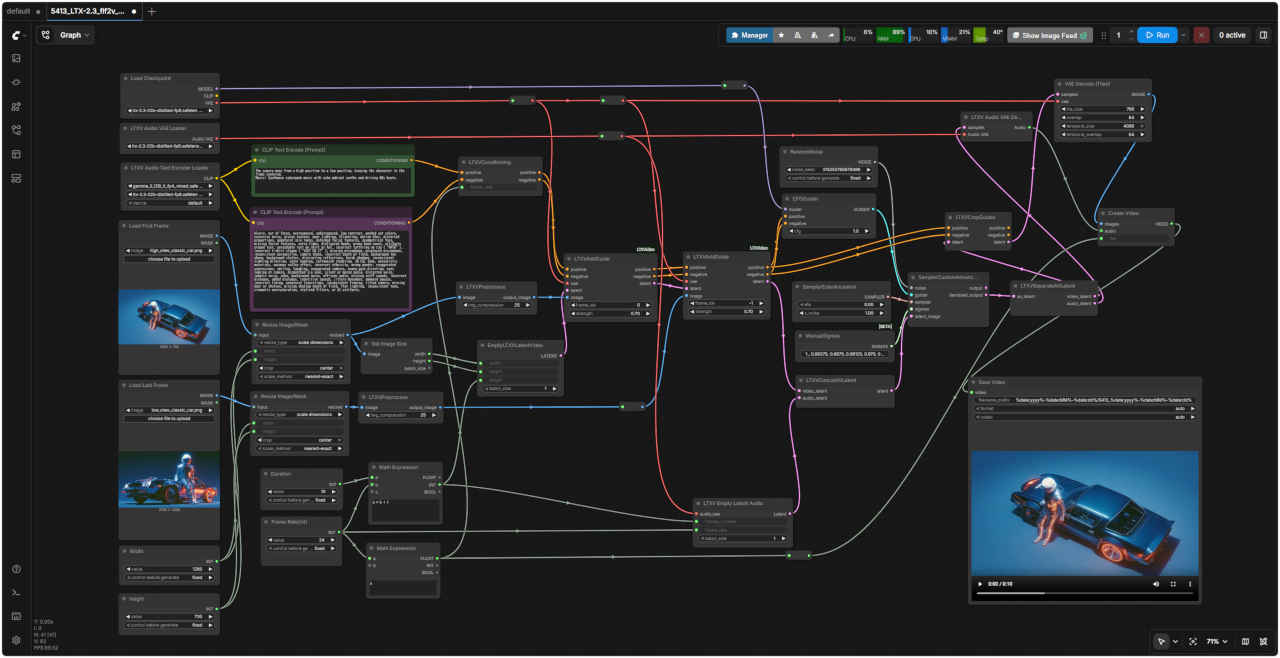Viewport: 1280px width, 658px height.
Task: Toggle the console terminal icon
Action: tap(16, 593)
